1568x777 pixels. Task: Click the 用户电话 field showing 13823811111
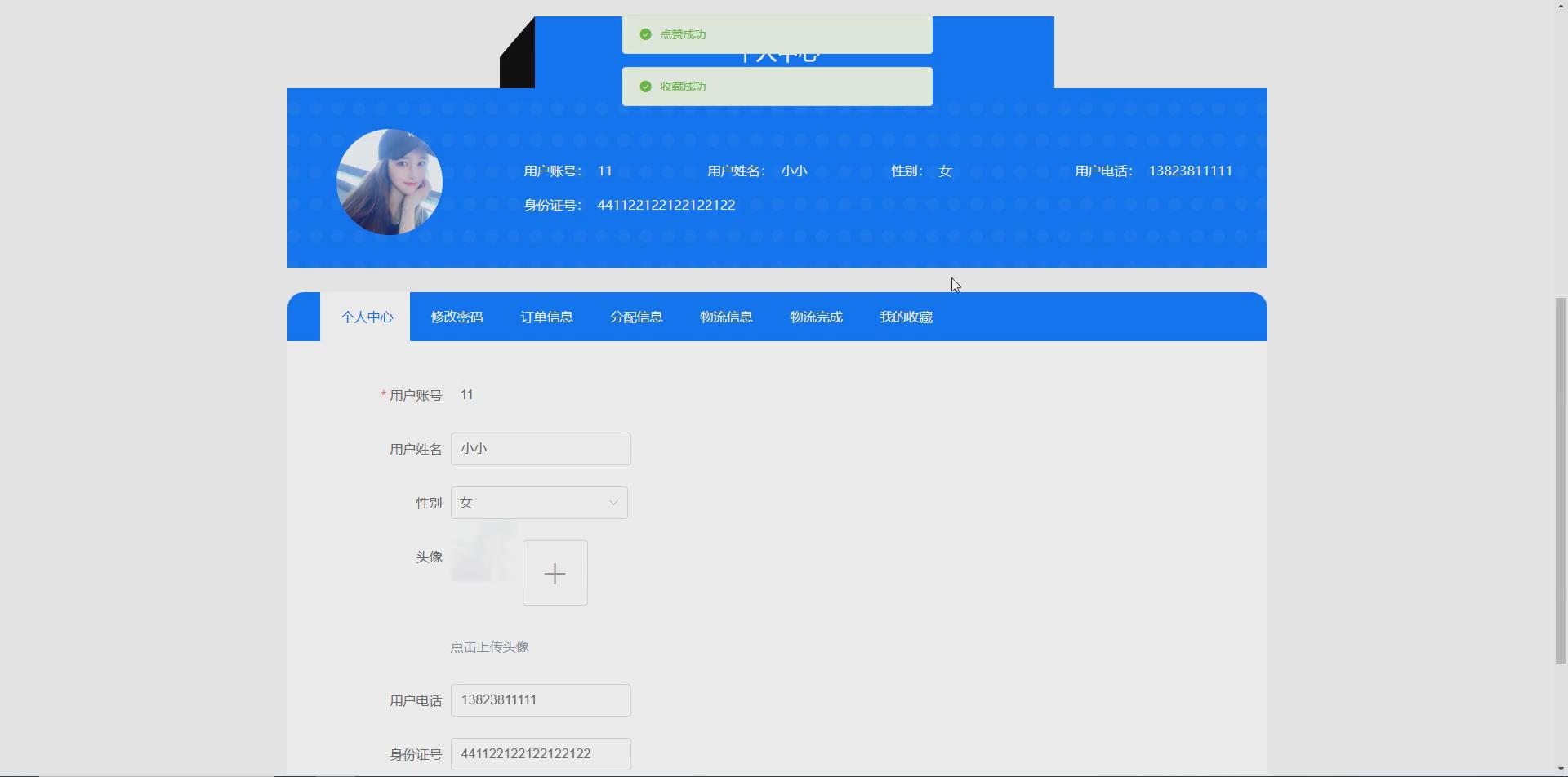(541, 699)
